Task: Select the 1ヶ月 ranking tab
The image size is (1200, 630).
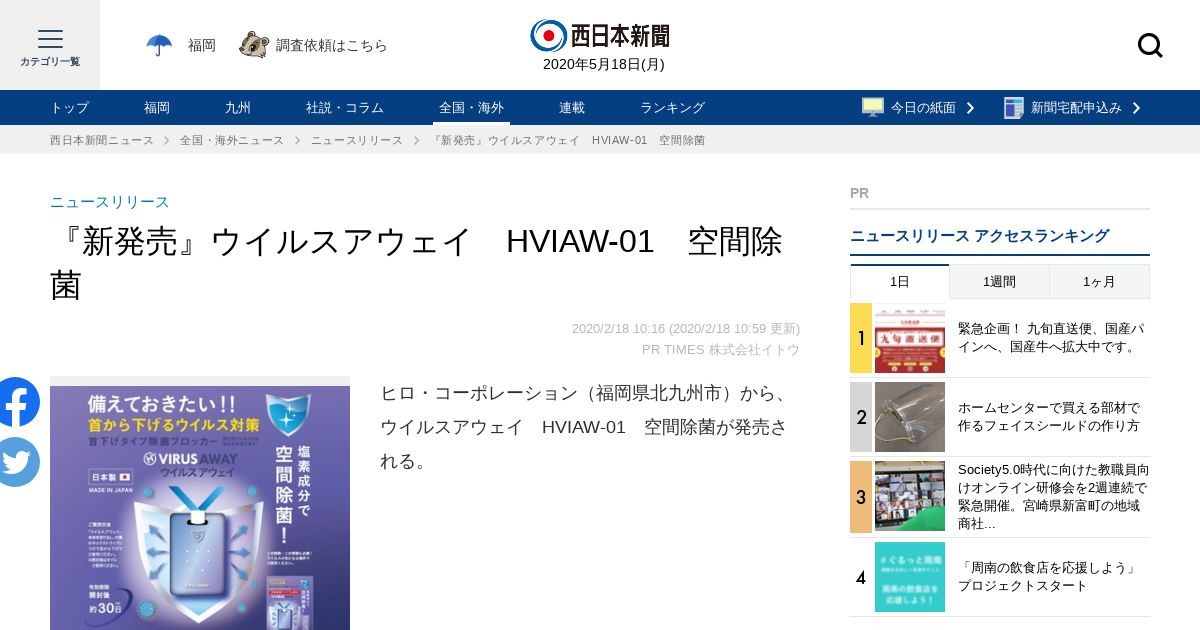Action: (1099, 282)
